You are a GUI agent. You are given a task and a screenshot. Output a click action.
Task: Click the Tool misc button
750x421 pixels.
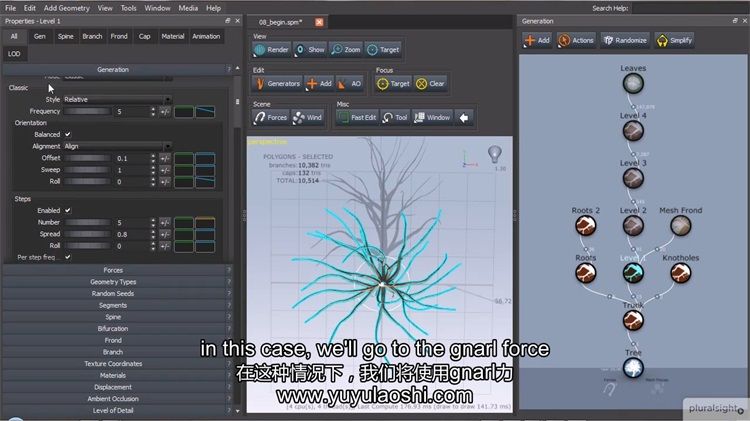coord(395,118)
